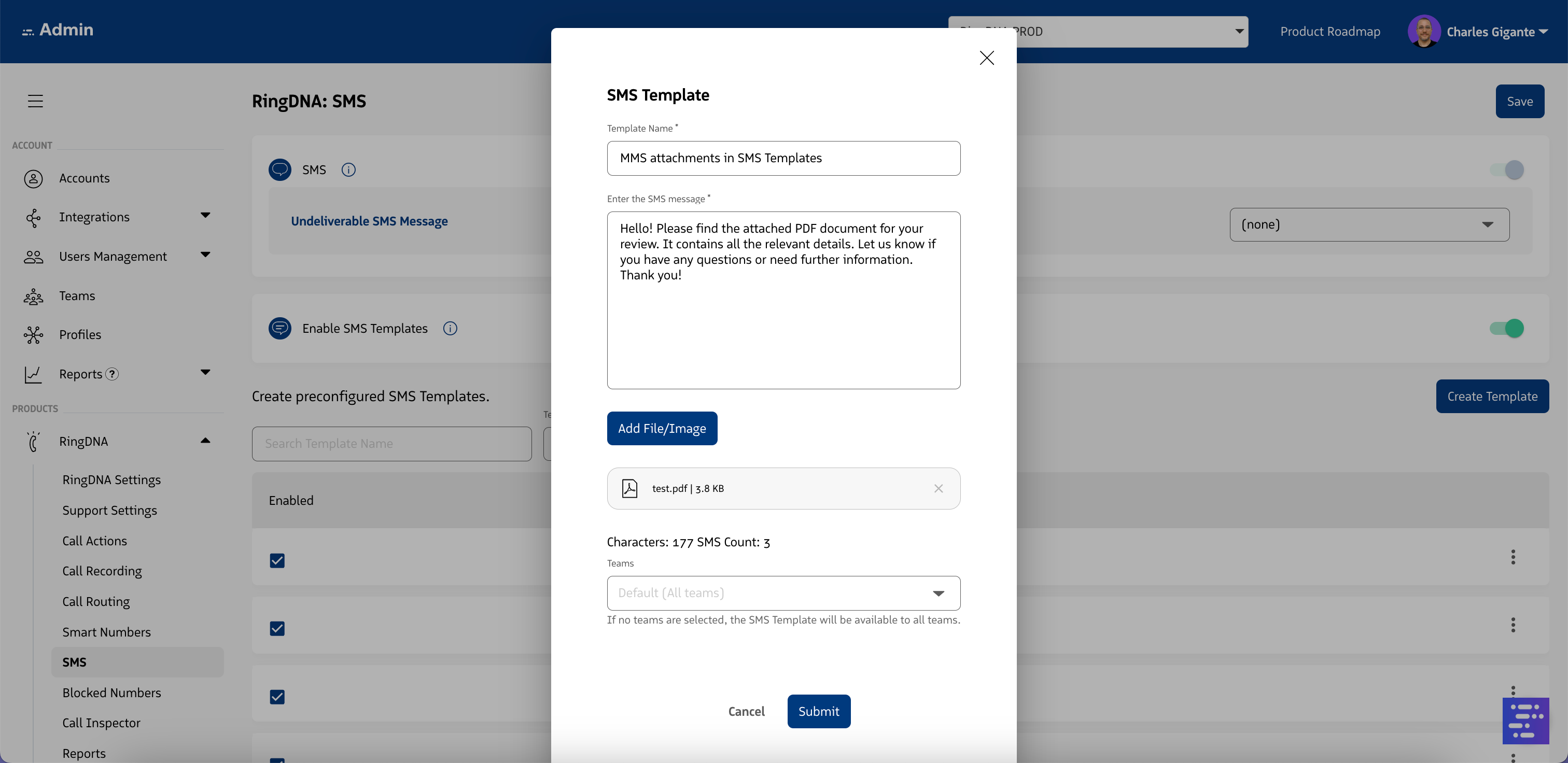
Task: Open the (none) undeliverable message dropdown
Action: click(1369, 224)
